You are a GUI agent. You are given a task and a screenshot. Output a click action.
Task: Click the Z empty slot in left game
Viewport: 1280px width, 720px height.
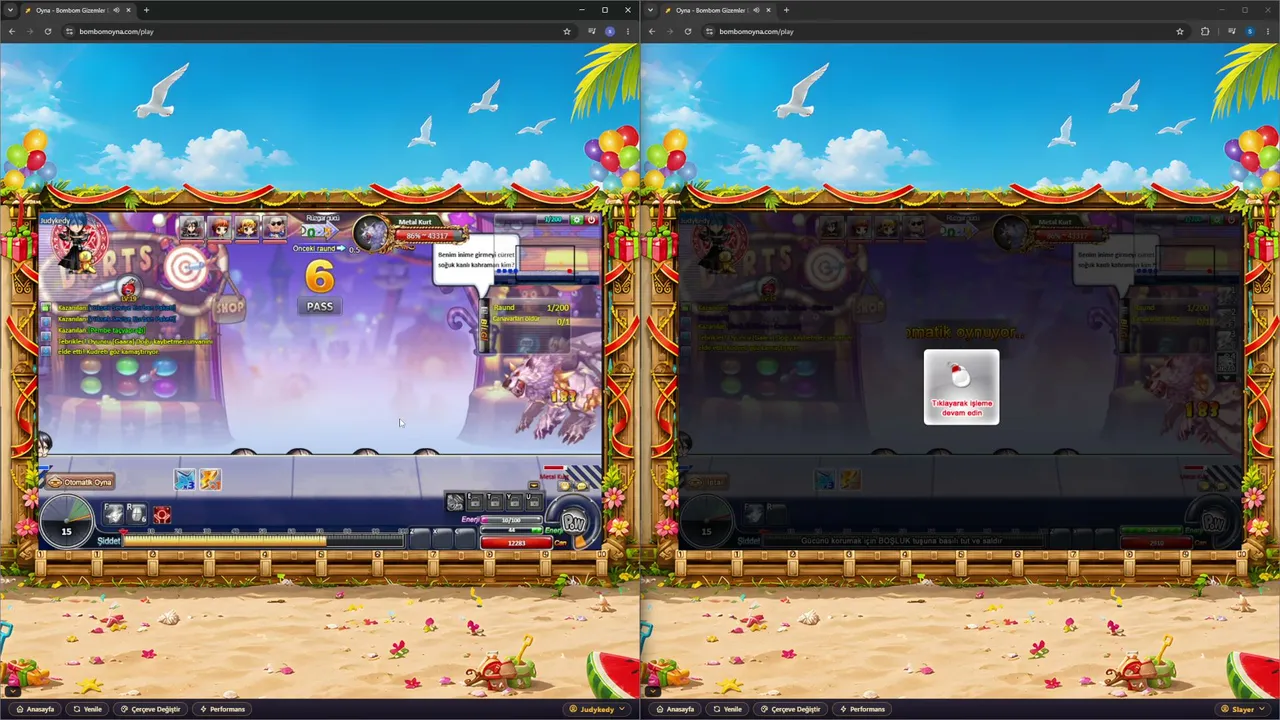pyautogui.click(x=420, y=538)
